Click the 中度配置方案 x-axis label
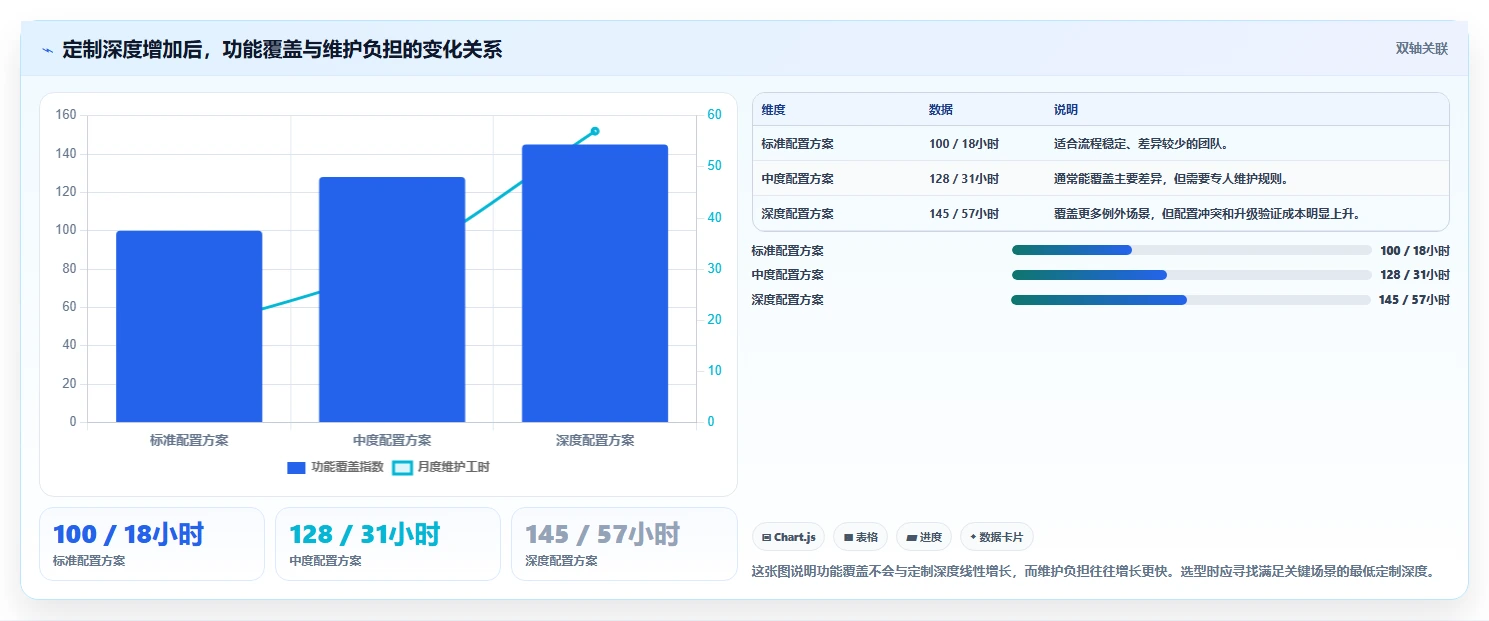The height and width of the screenshot is (621, 1489). click(392, 440)
